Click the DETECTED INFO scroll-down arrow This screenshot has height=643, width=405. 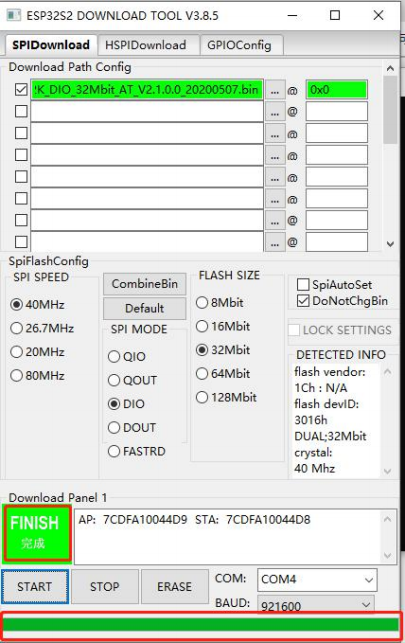click(x=387, y=471)
